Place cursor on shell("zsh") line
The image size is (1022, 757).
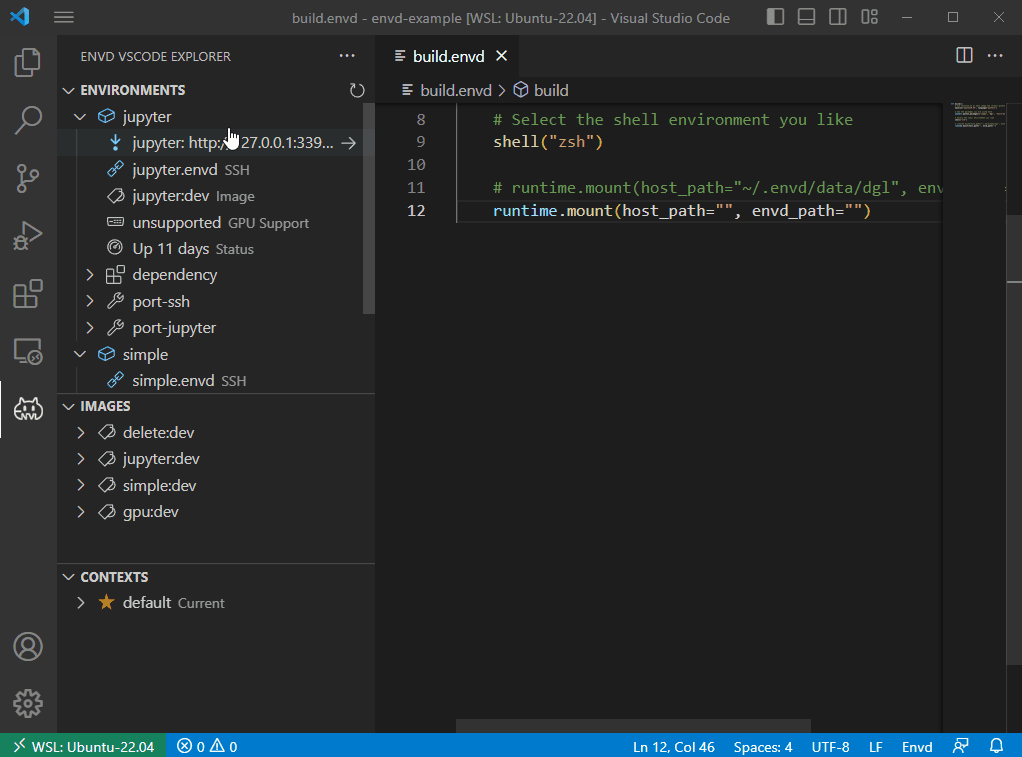[548, 142]
